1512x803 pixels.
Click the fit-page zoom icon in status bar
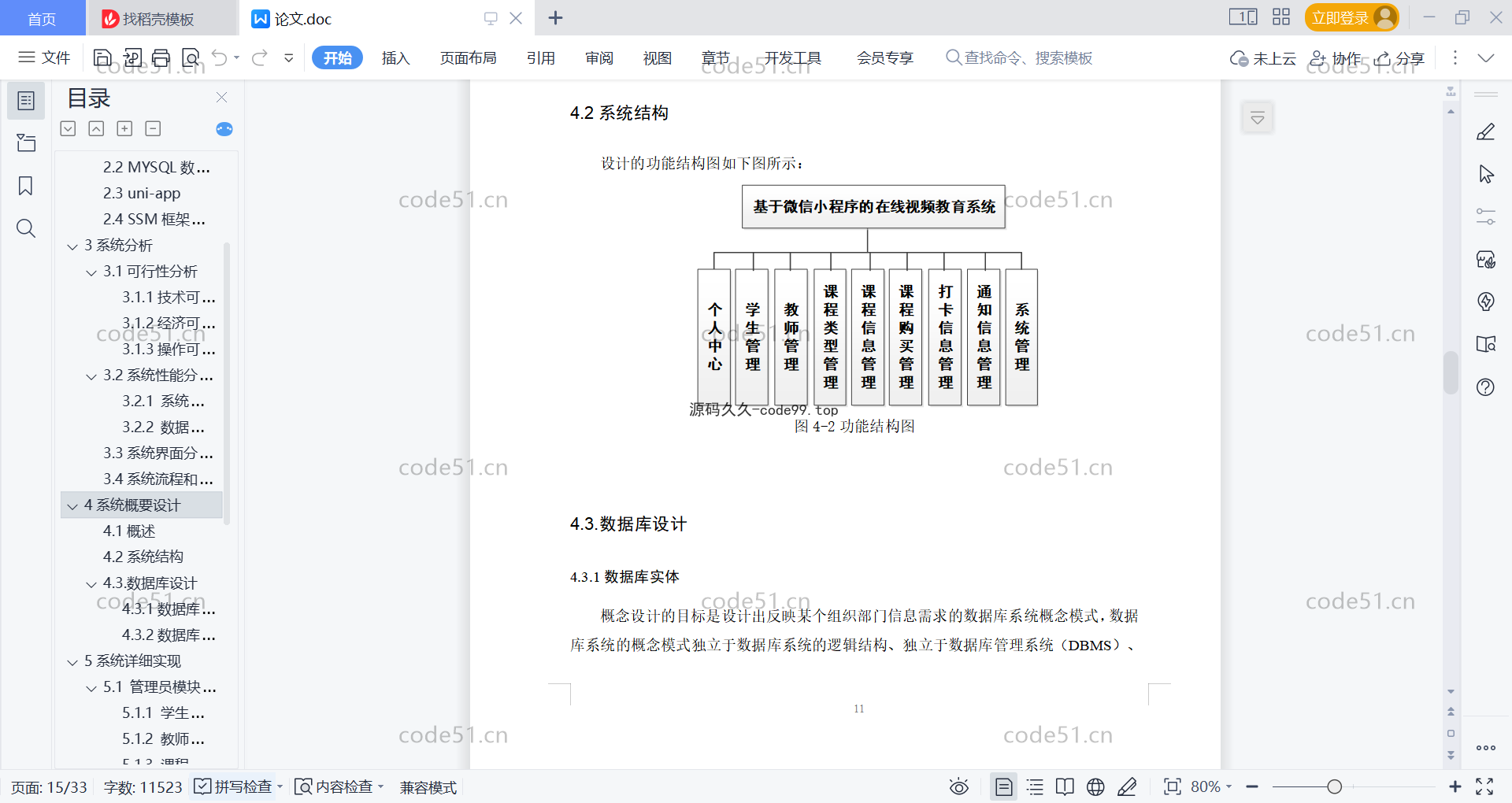(1172, 786)
